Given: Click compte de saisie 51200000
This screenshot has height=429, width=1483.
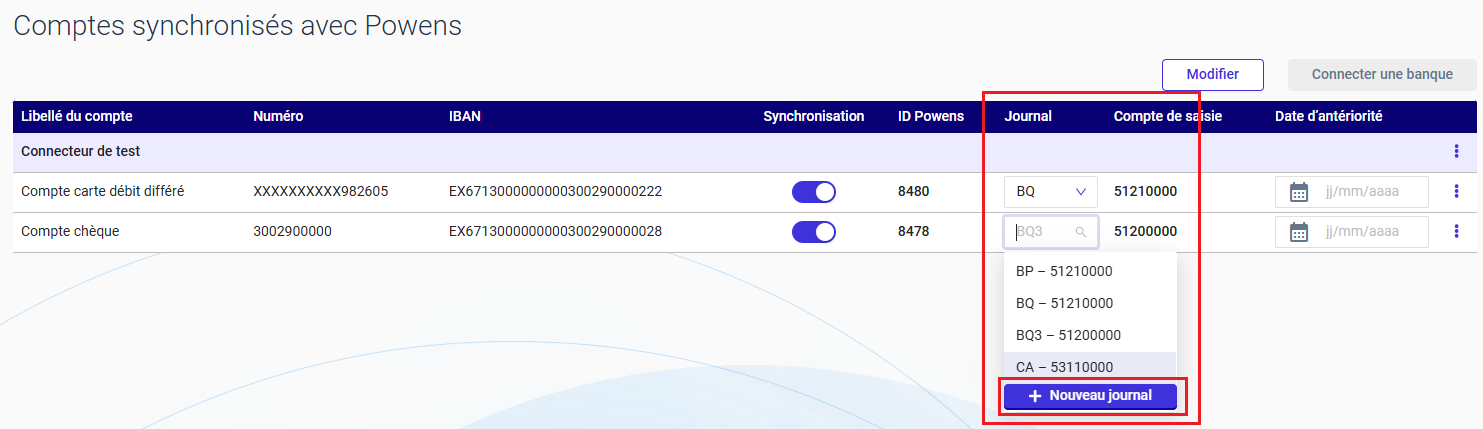Looking at the screenshot, I should (1145, 231).
